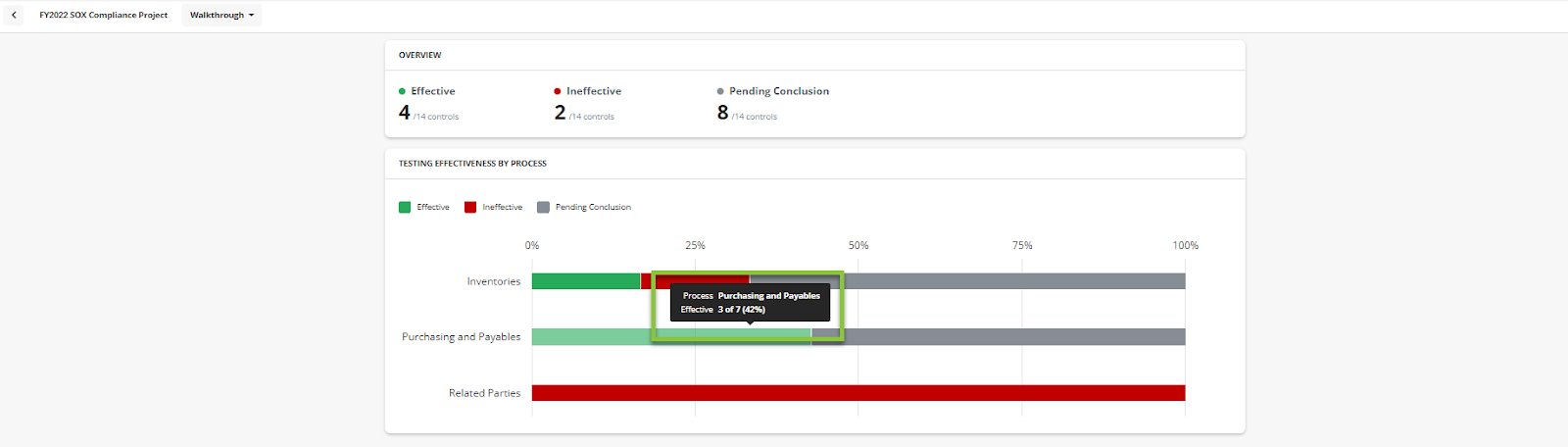Select the Effective count of 4 controls

click(x=404, y=113)
